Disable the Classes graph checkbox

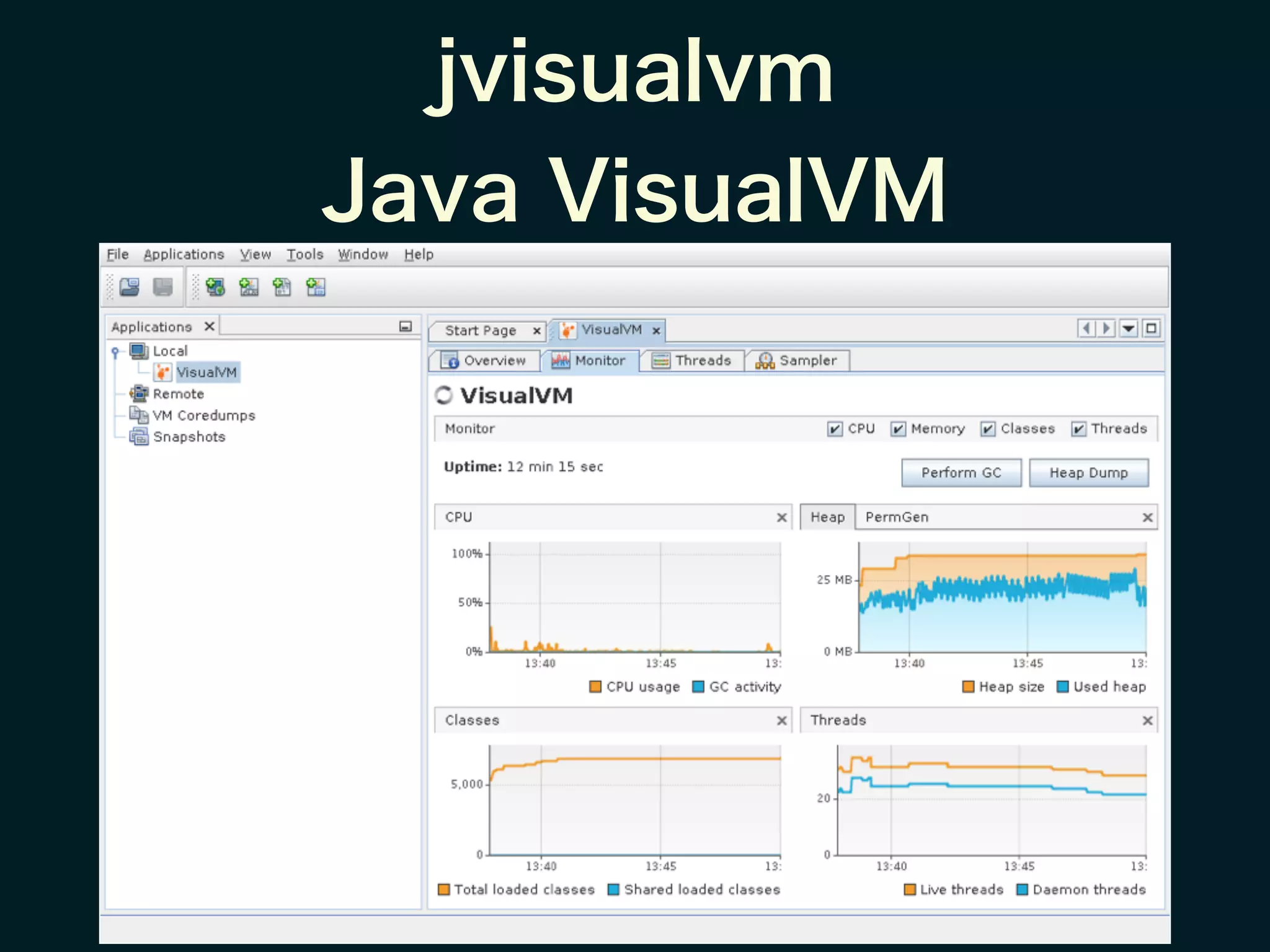(x=988, y=429)
